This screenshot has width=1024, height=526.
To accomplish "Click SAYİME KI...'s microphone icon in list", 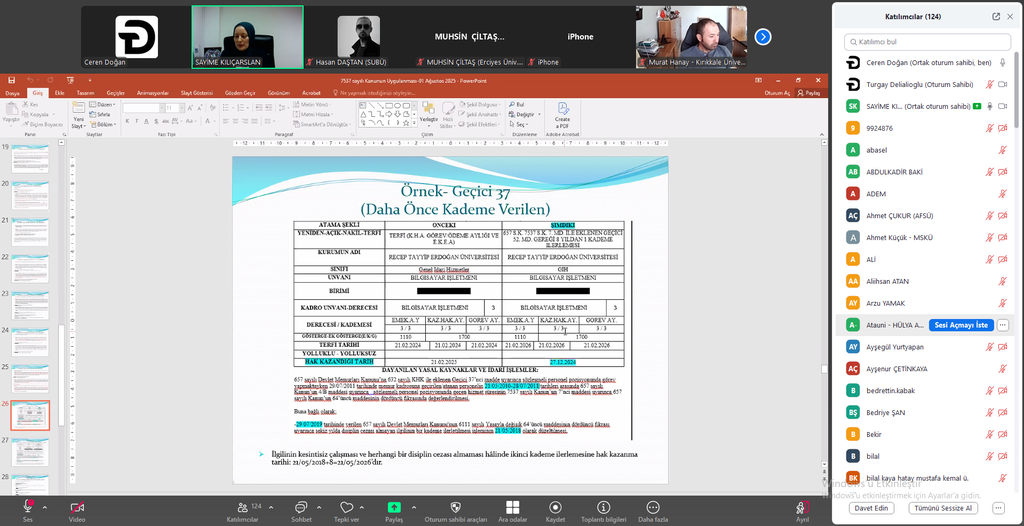I will [989, 107].
